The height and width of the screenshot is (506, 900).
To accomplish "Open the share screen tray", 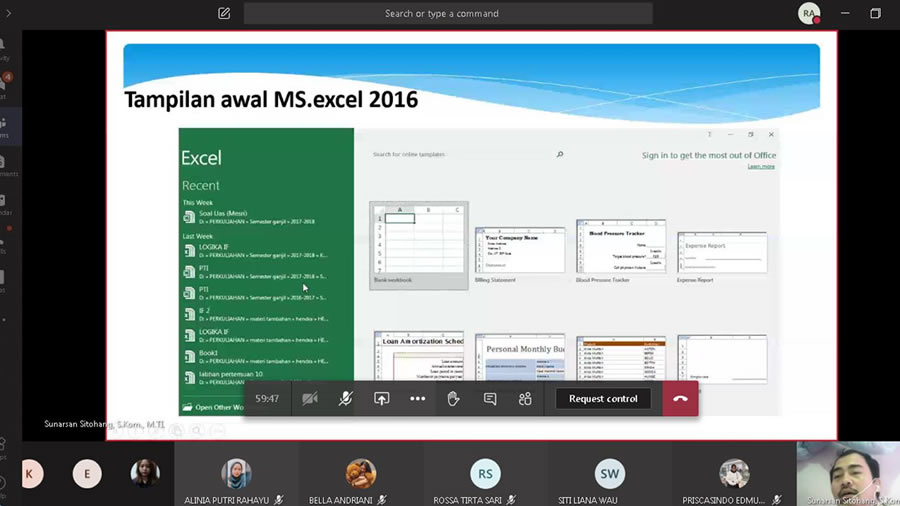I will [381, 399].
